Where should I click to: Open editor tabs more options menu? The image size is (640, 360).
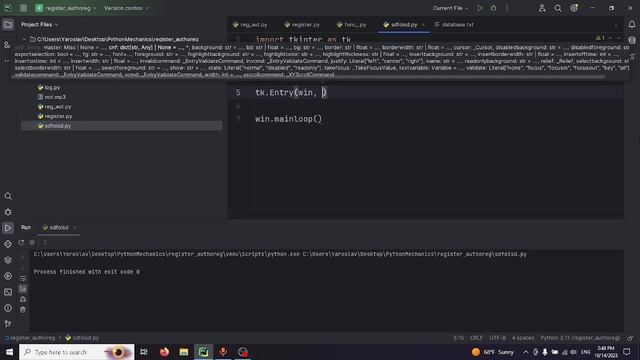coord(616,24)
